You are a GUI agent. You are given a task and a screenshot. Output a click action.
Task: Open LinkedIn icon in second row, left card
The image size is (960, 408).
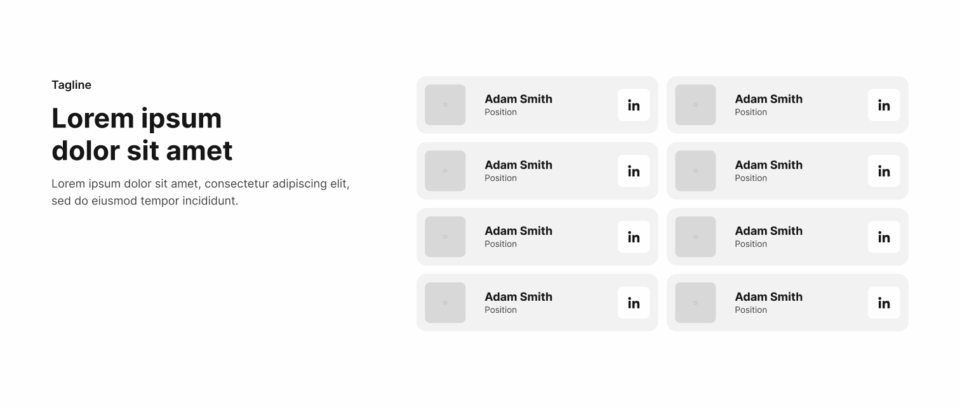pos(633,171)
